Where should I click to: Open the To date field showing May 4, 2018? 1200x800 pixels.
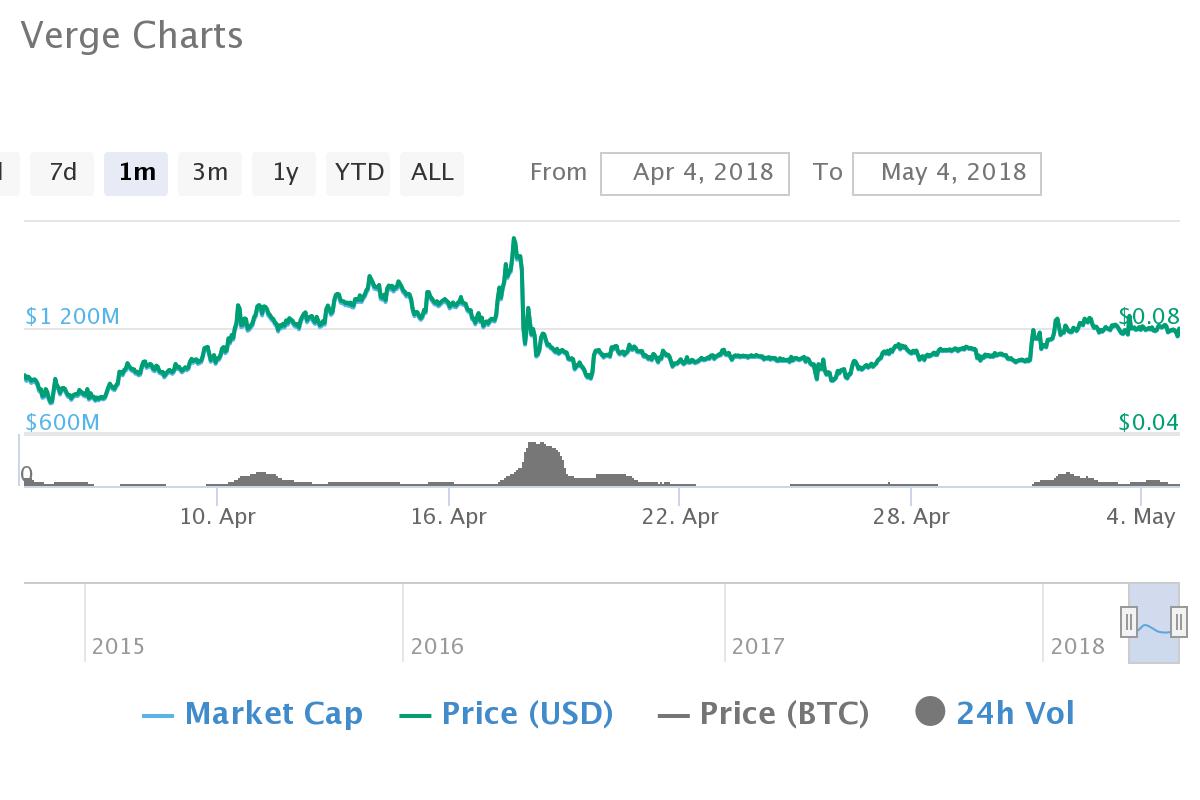click(946, 172)
